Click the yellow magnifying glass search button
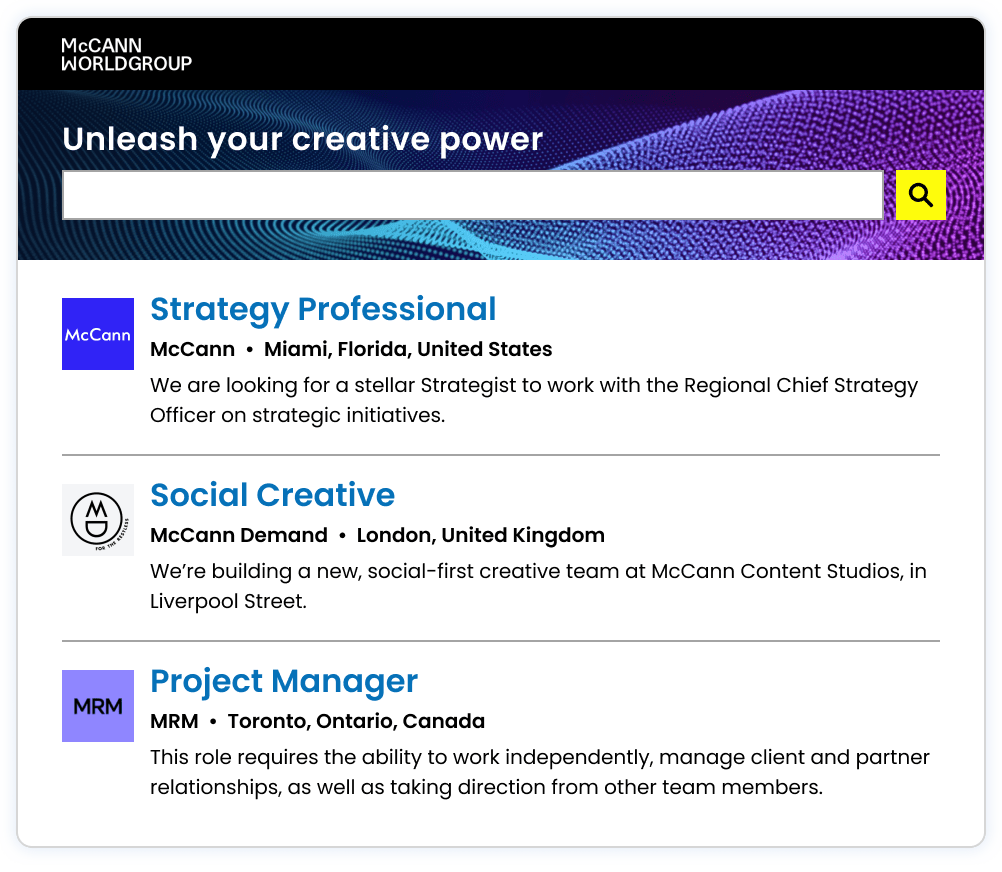Viewport: 1002px width, 872px height. (920, 195)
